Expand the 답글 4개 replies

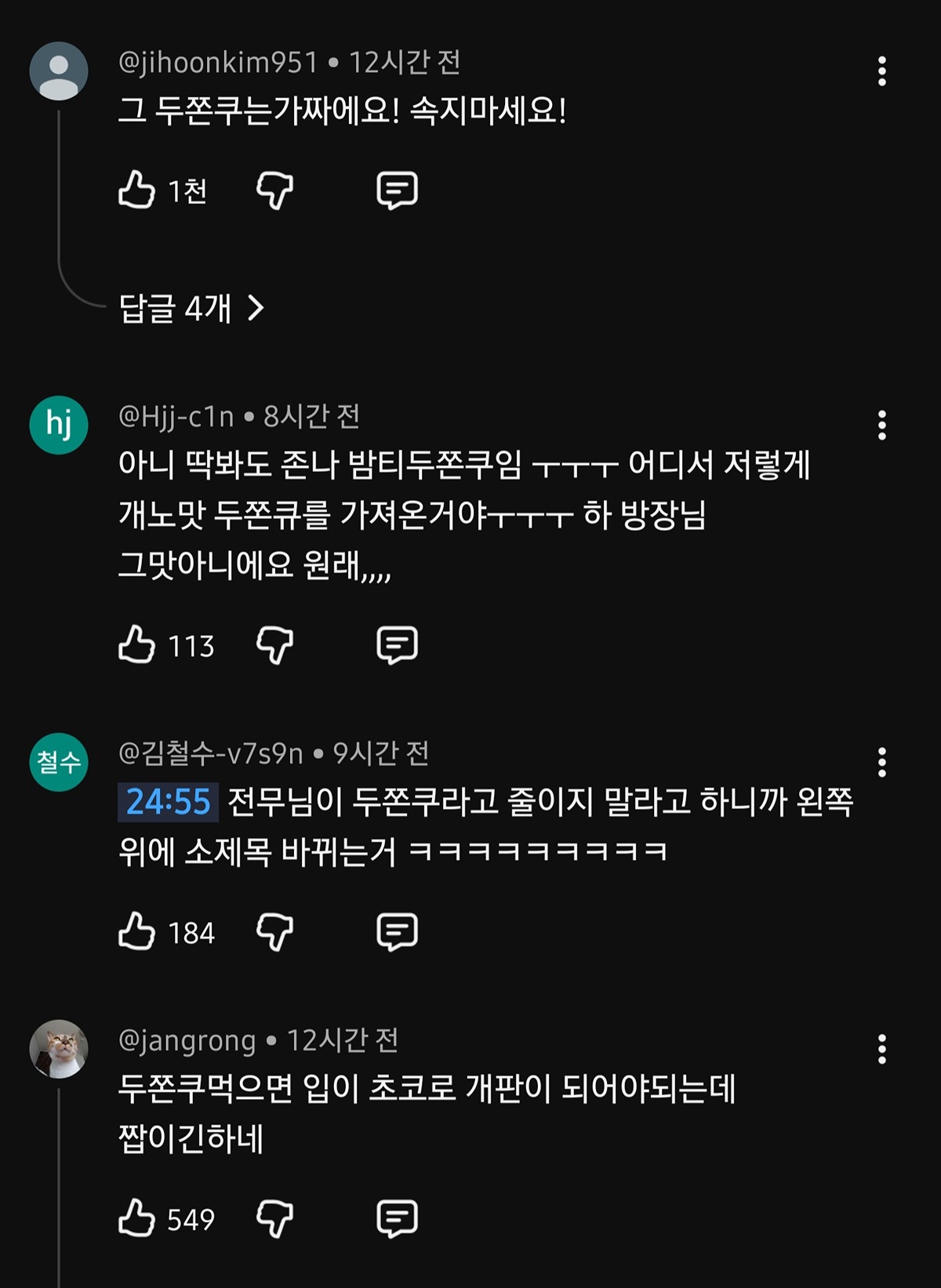pos(191,308)
